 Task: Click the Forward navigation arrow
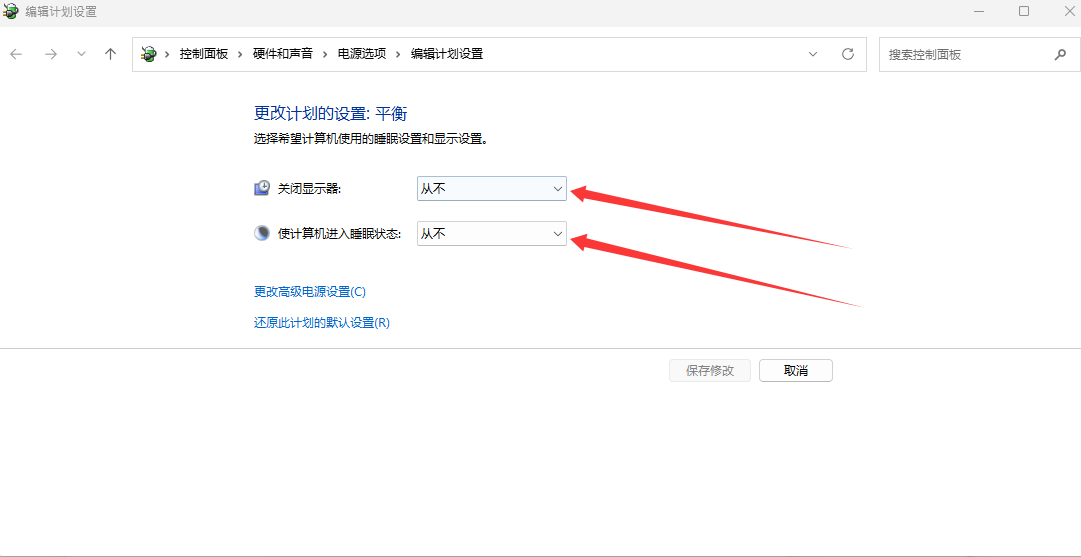click(x=50, y=54)
